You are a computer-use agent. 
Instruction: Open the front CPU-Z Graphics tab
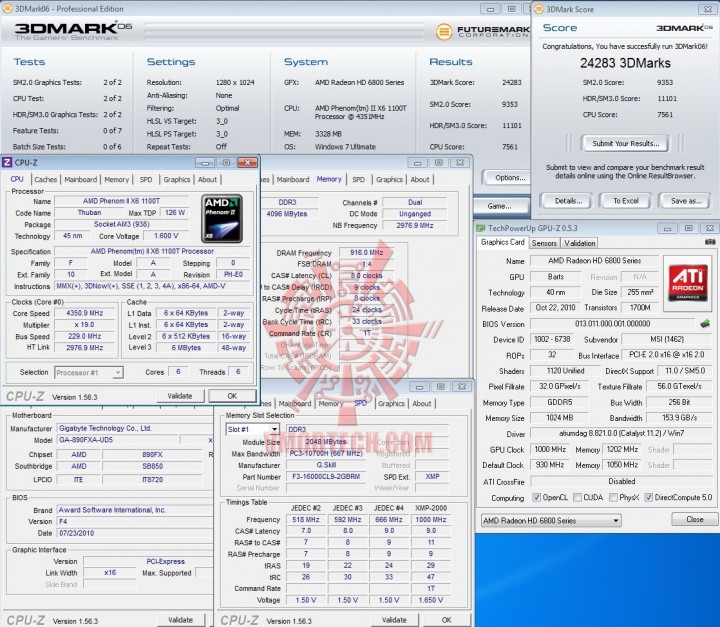click(x=177, y=180)
